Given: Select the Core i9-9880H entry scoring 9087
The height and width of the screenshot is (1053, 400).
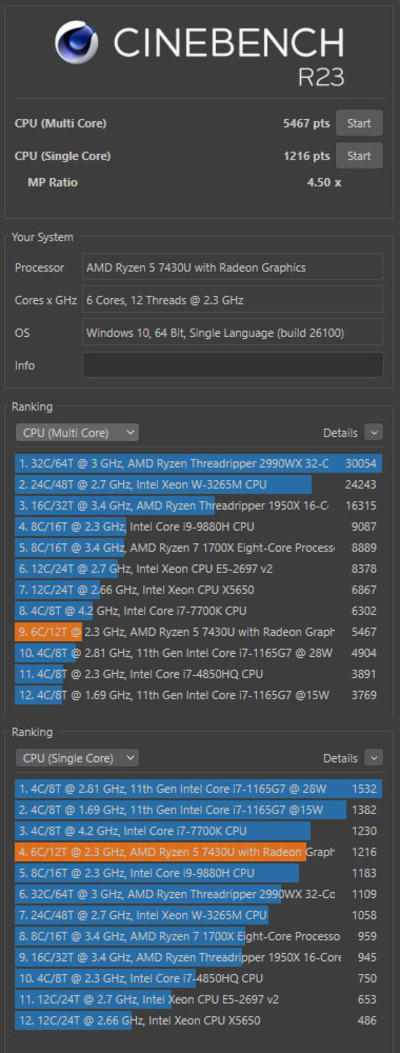Looking at the screenshot, I should click(x=199, y=526).
